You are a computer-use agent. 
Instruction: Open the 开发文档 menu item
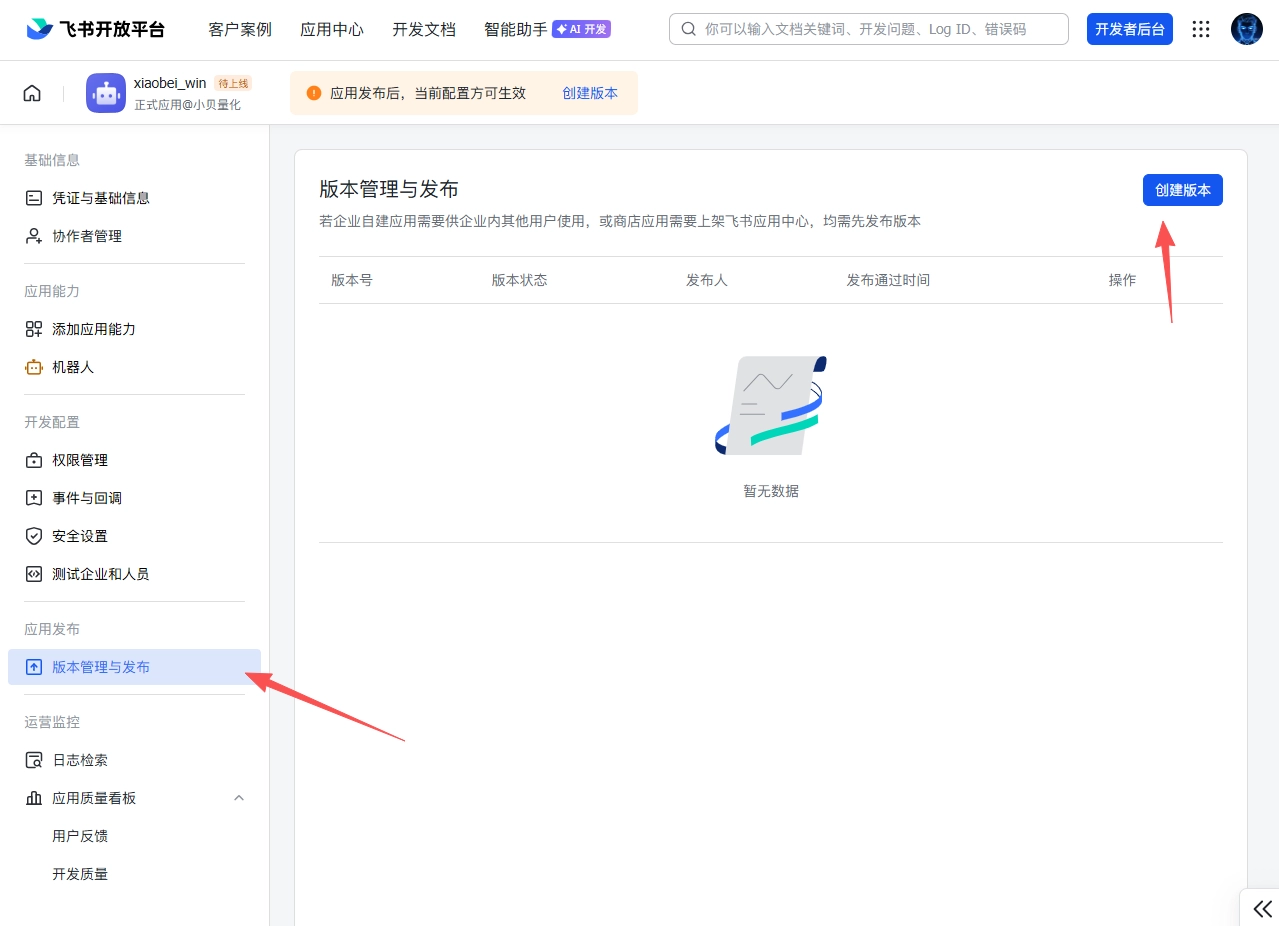point(423,29)
